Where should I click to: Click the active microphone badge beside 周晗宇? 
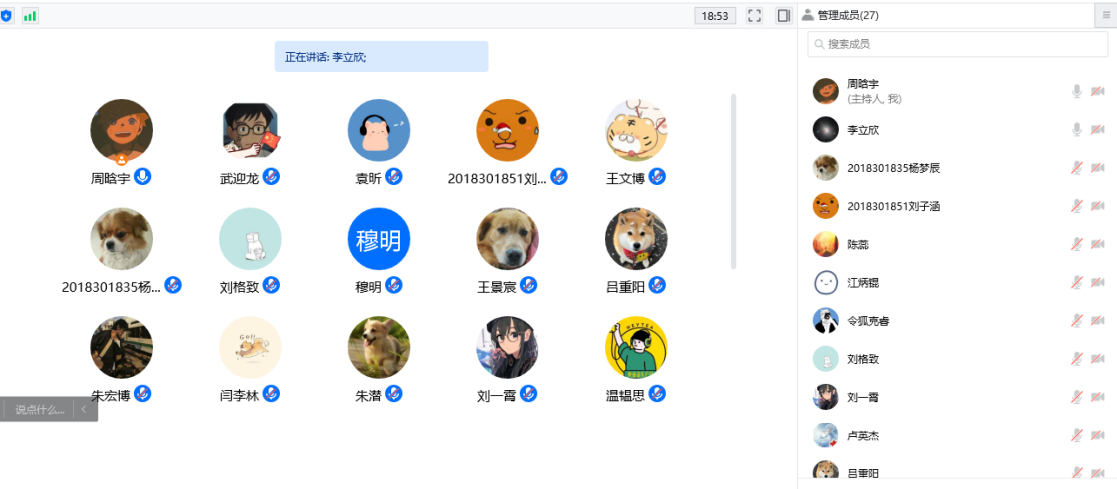tap(143, 177)
